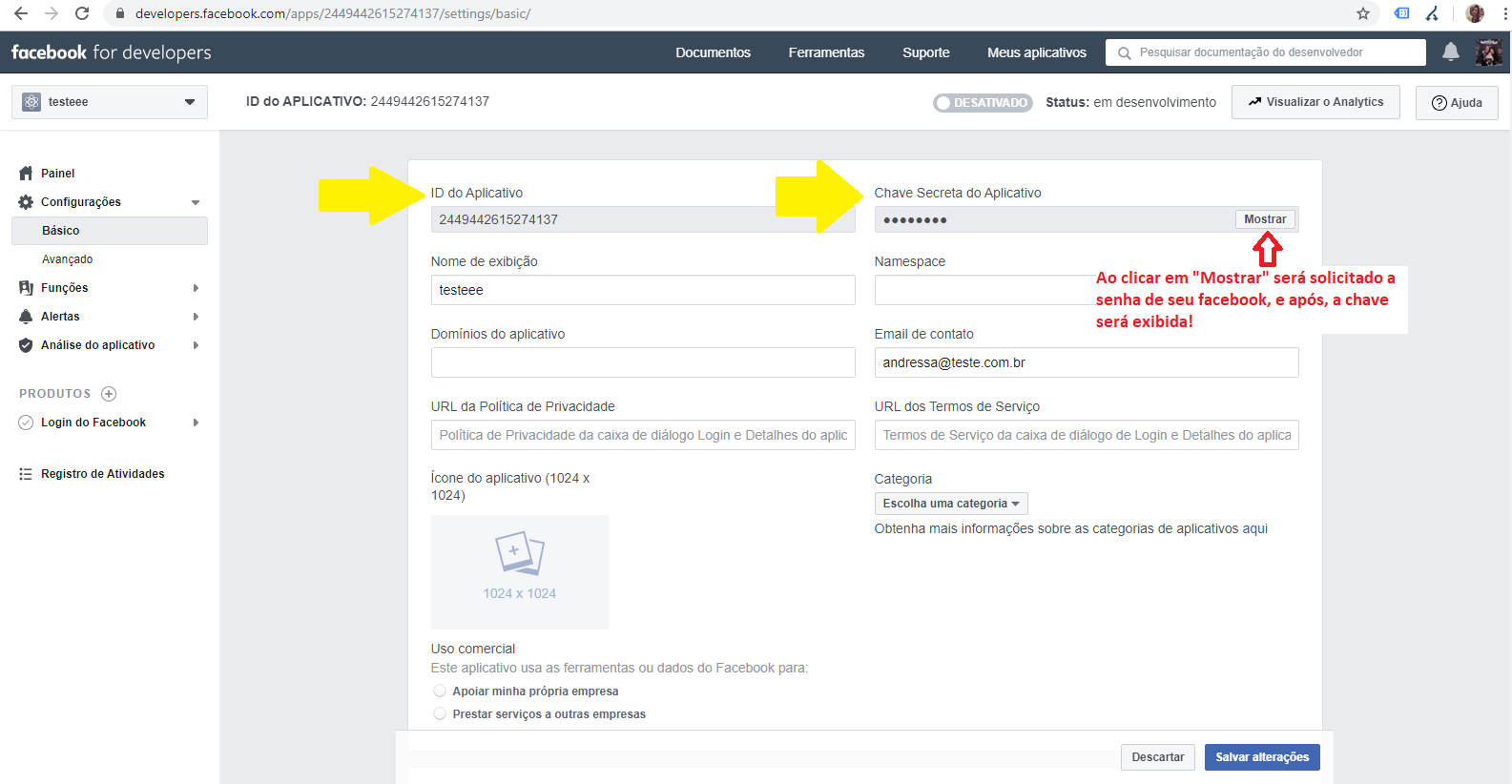This screenshot has width=1512, height=784.
Task: Click the Registro de Atividades list icon
Action: coord(26,474)
